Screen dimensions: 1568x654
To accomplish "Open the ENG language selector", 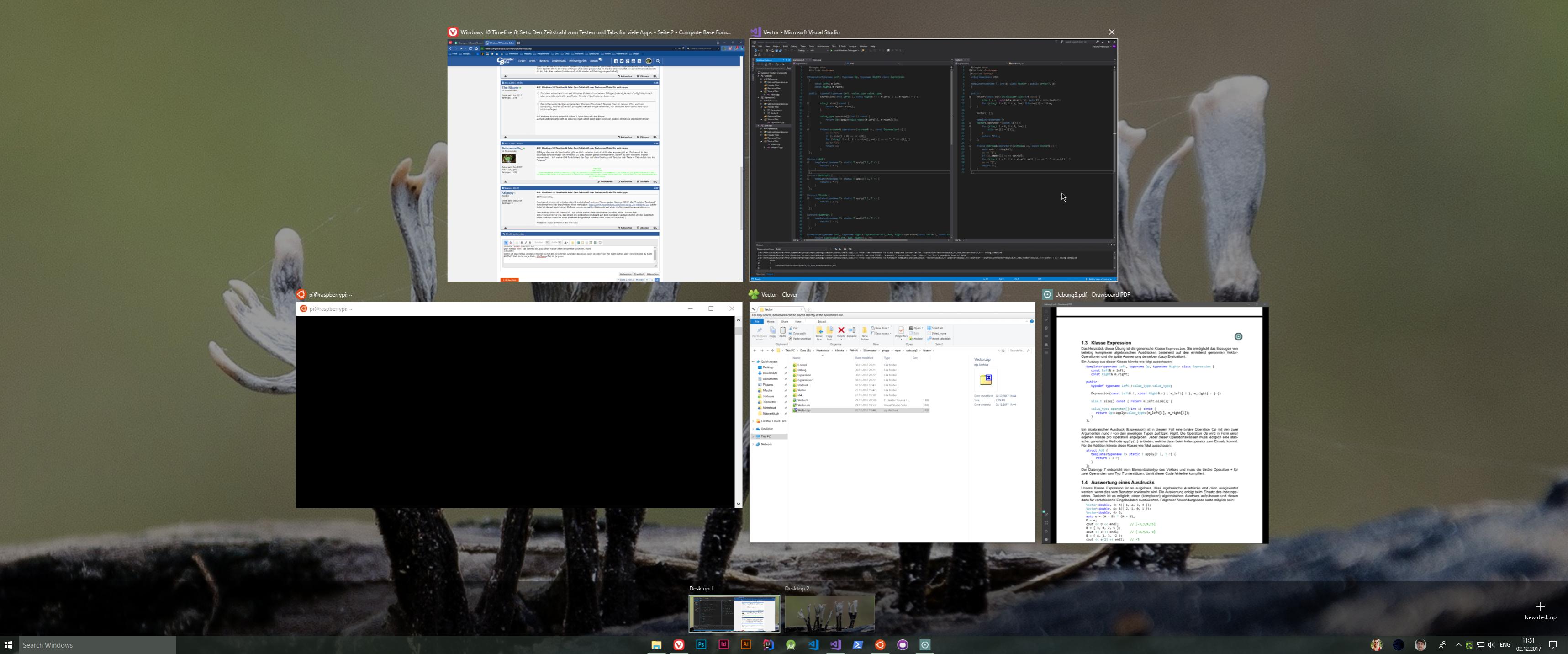I will (x=1505, y=645).
